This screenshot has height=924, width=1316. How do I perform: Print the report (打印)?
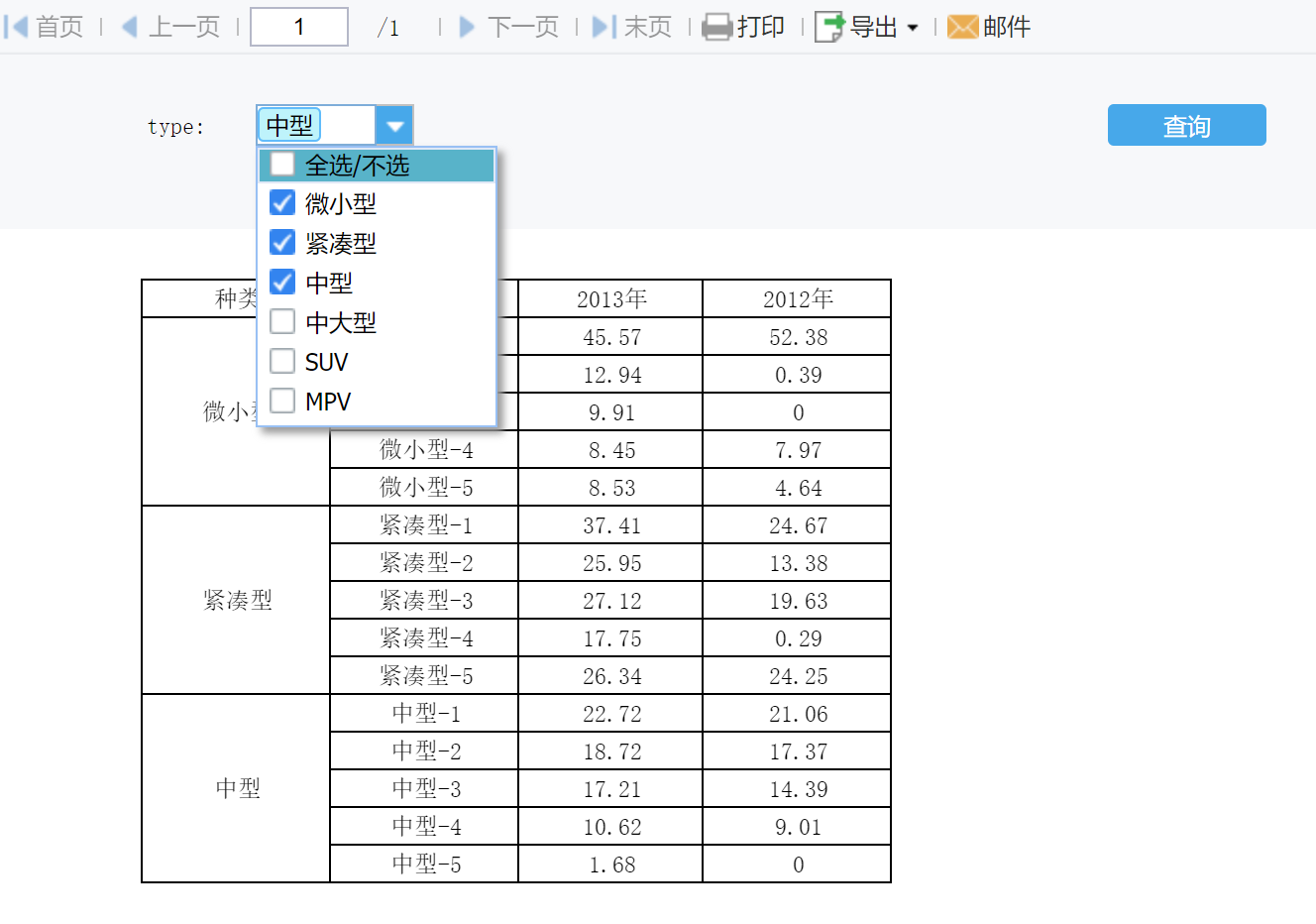point(743,27)
